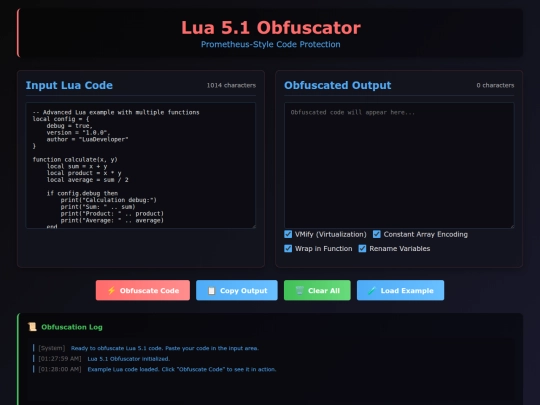Select the if config.debug then code line

point(82,193)
